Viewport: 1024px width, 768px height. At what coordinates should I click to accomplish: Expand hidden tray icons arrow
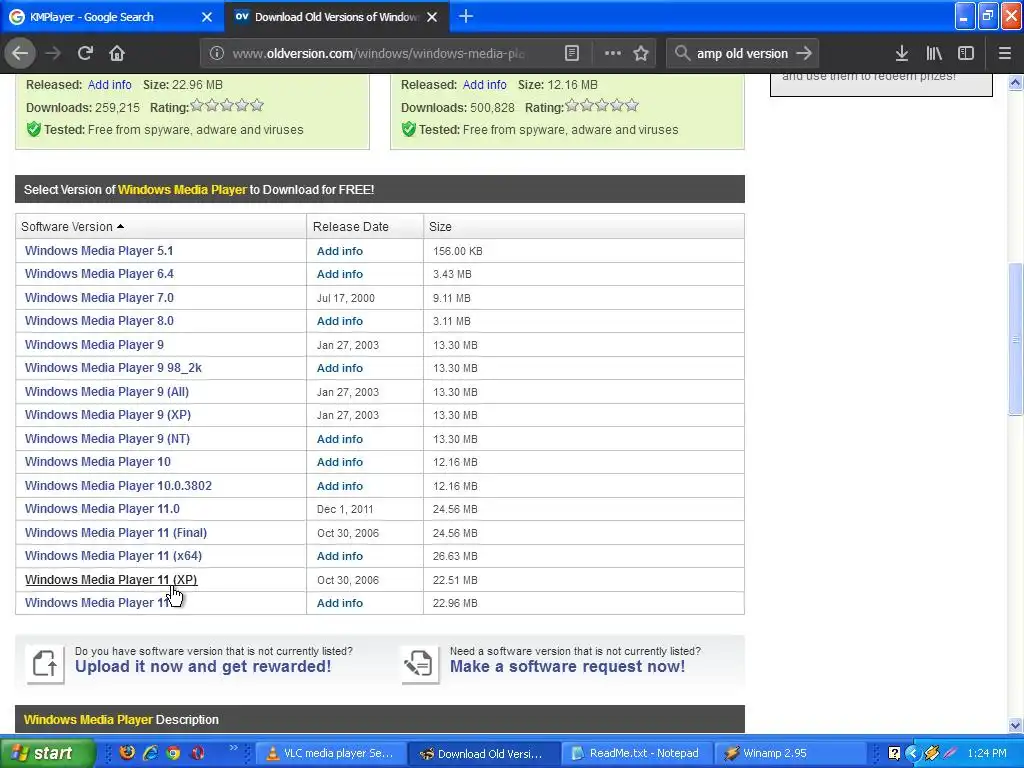(x=912, y=753)
